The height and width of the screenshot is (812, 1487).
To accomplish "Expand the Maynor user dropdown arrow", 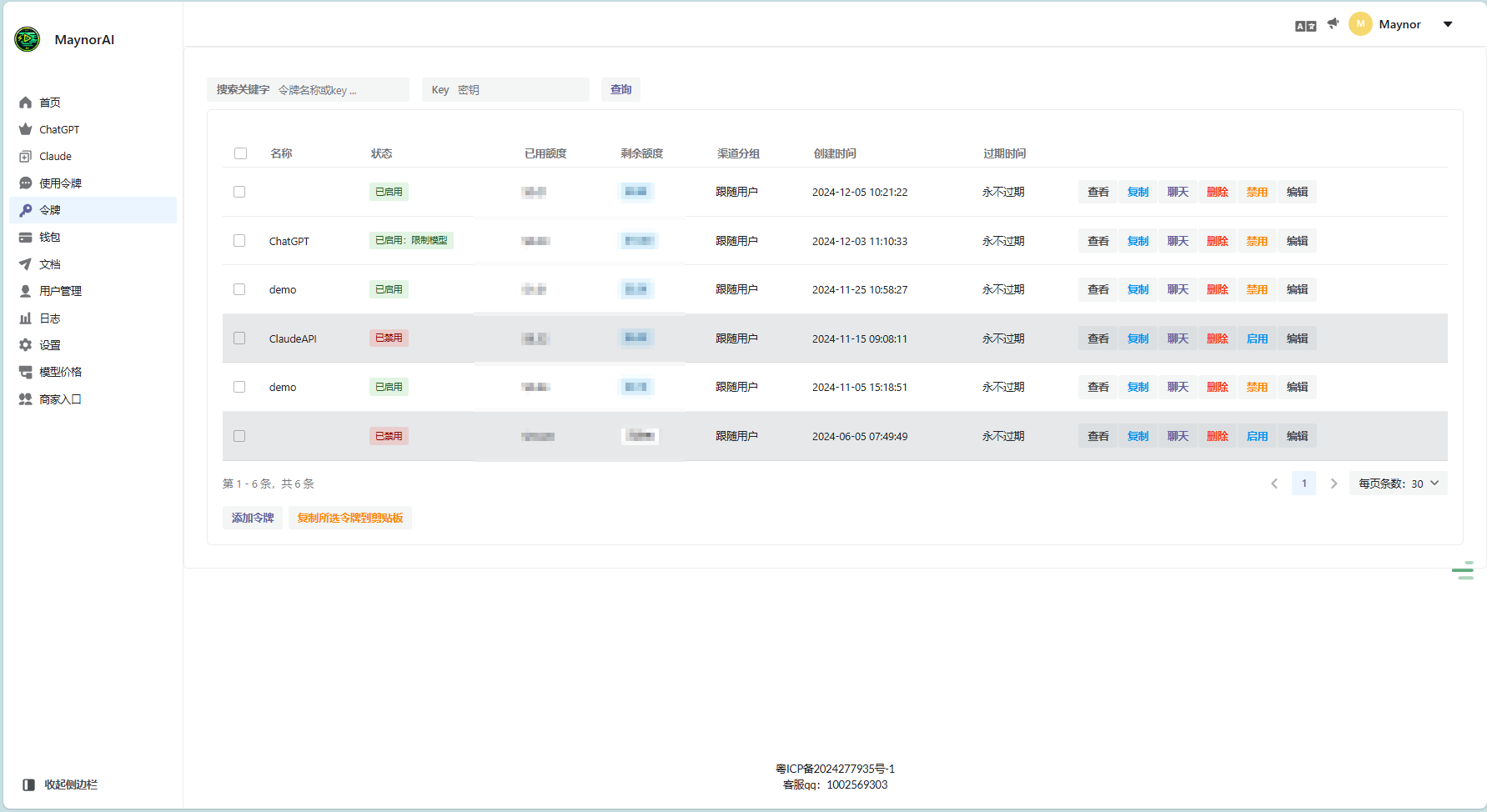I will pyautogui.click(x=1448, y=24).
